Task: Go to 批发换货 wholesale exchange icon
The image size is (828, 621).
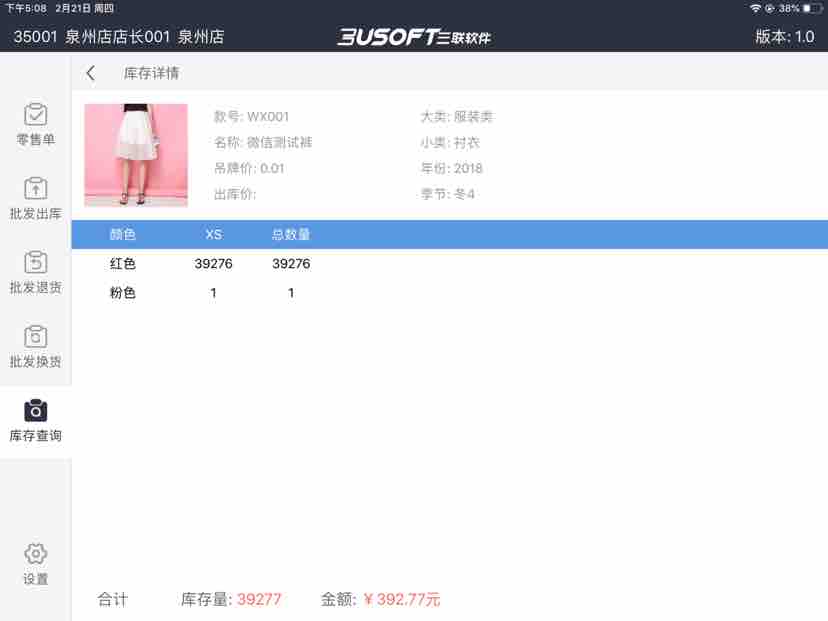Action: point(35,337)
